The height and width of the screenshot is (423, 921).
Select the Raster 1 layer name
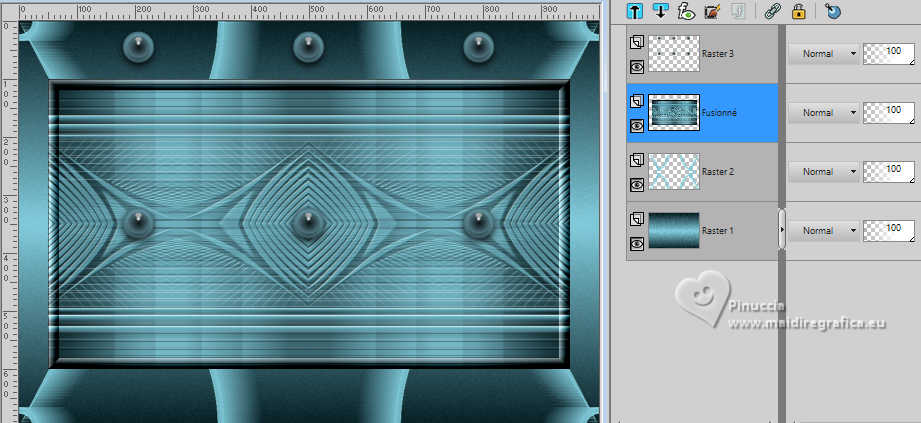[717, 230]
